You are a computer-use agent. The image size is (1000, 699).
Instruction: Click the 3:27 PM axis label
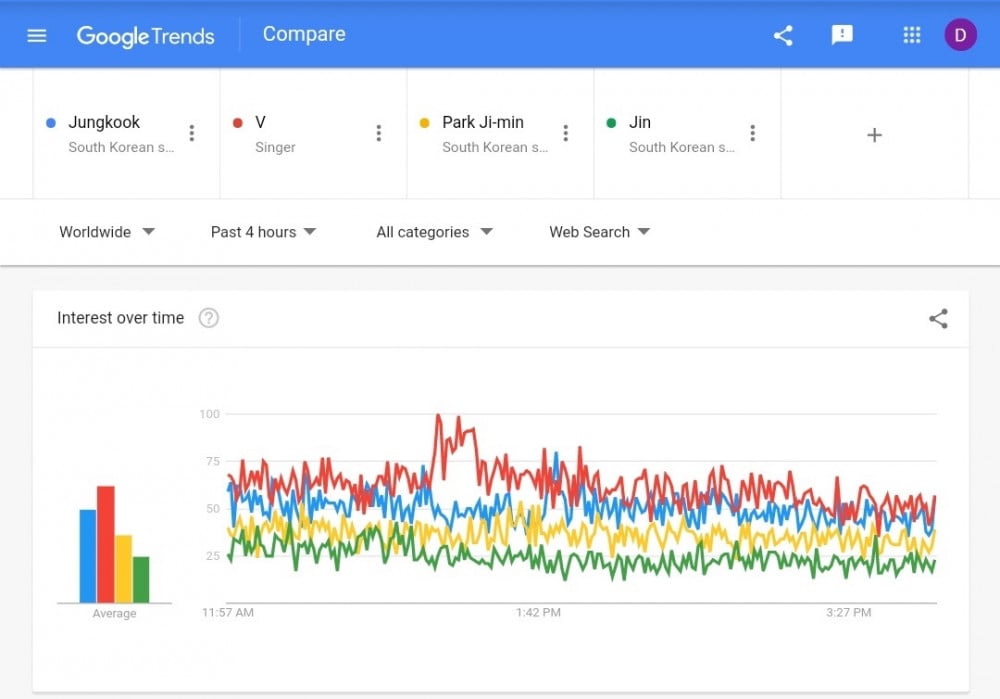848,612
